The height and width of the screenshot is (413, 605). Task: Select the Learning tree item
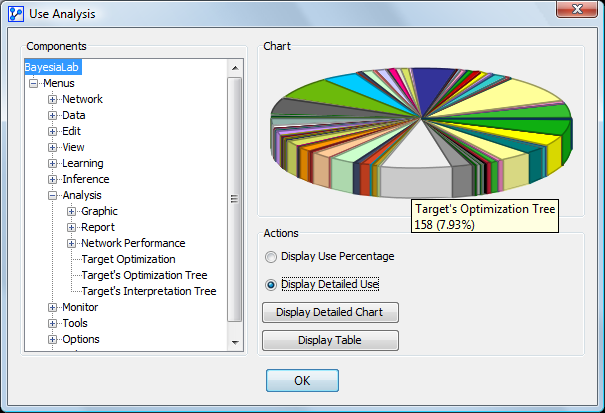click(x=82, y=163)
